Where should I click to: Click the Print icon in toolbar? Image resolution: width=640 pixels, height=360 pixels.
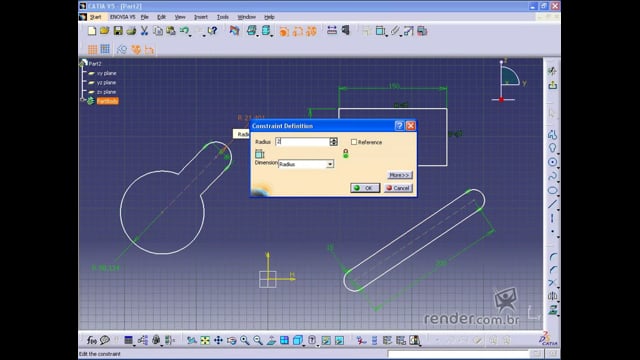point(131,31)
